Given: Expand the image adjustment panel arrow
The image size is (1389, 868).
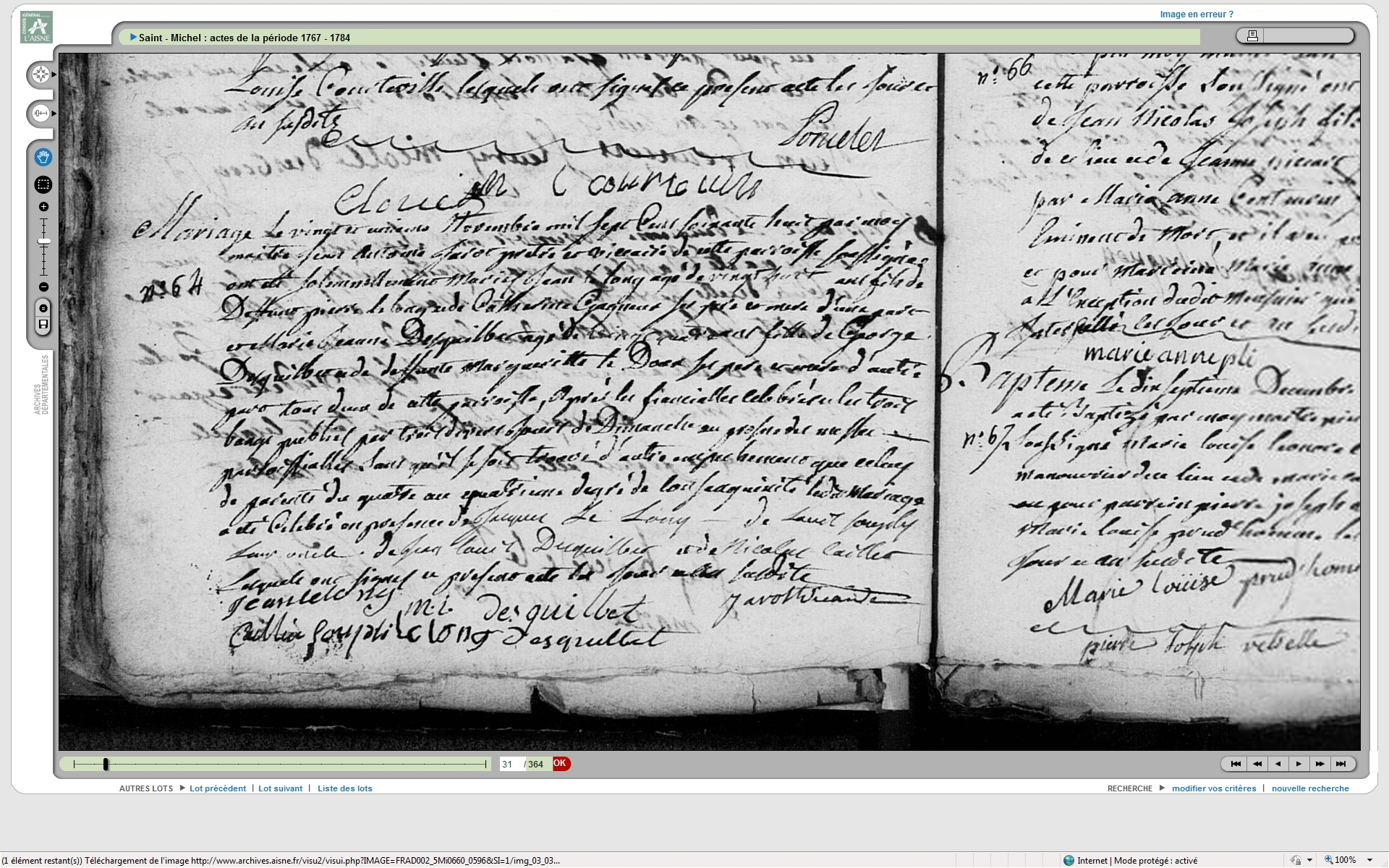Looking at the screenshot, I should pos(54,114).
